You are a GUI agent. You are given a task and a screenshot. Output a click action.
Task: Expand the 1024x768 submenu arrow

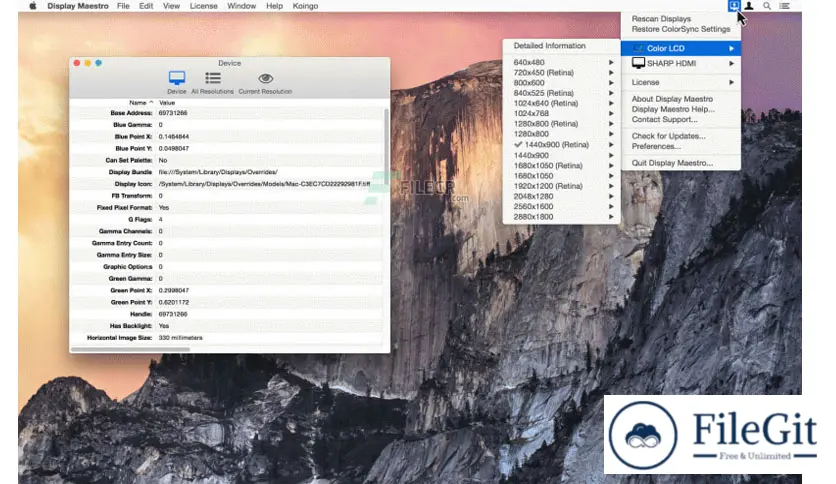coord(611,114)
